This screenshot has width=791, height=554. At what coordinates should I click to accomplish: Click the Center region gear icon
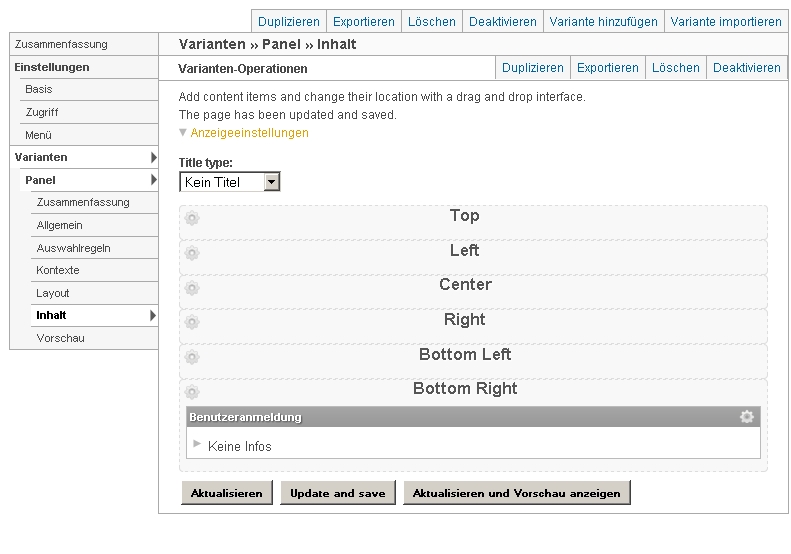192,288
